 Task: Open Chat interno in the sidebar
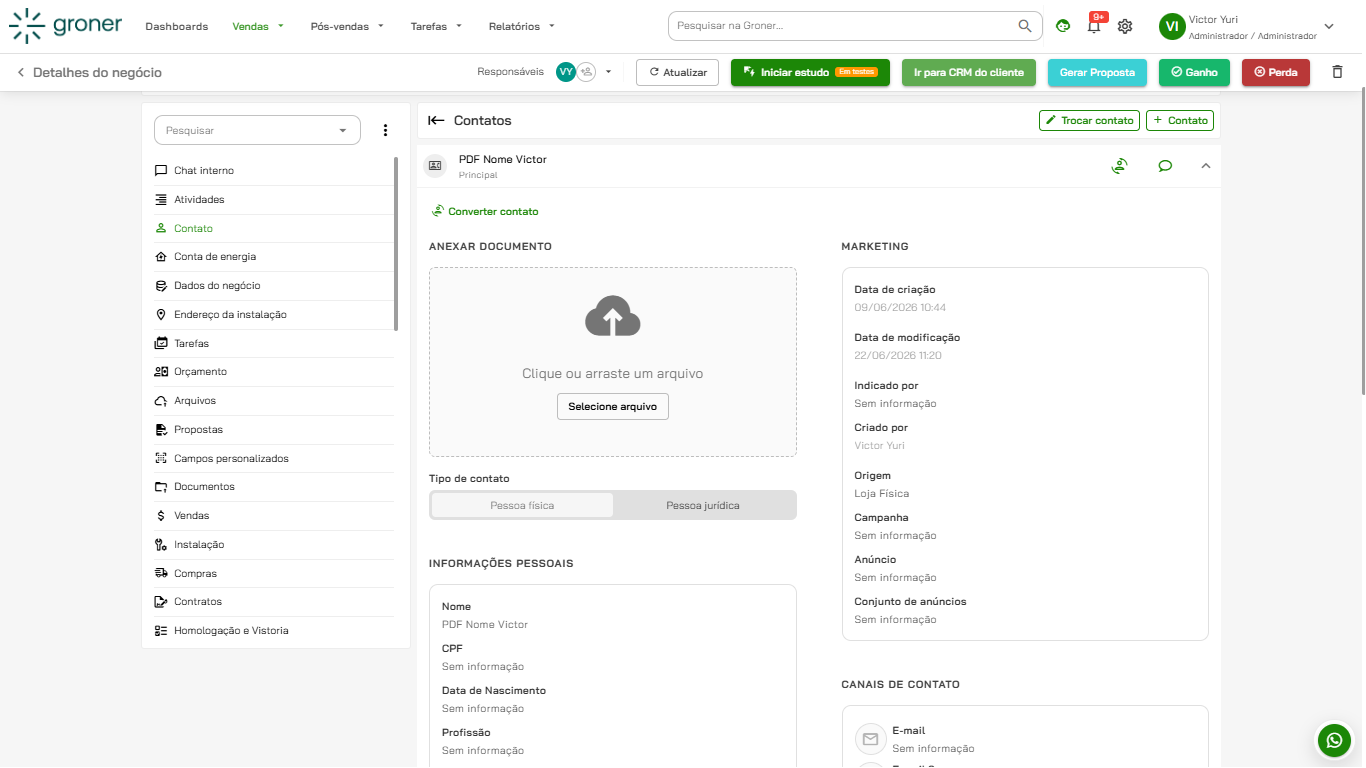pyautogui.click(x=274, y=171)
